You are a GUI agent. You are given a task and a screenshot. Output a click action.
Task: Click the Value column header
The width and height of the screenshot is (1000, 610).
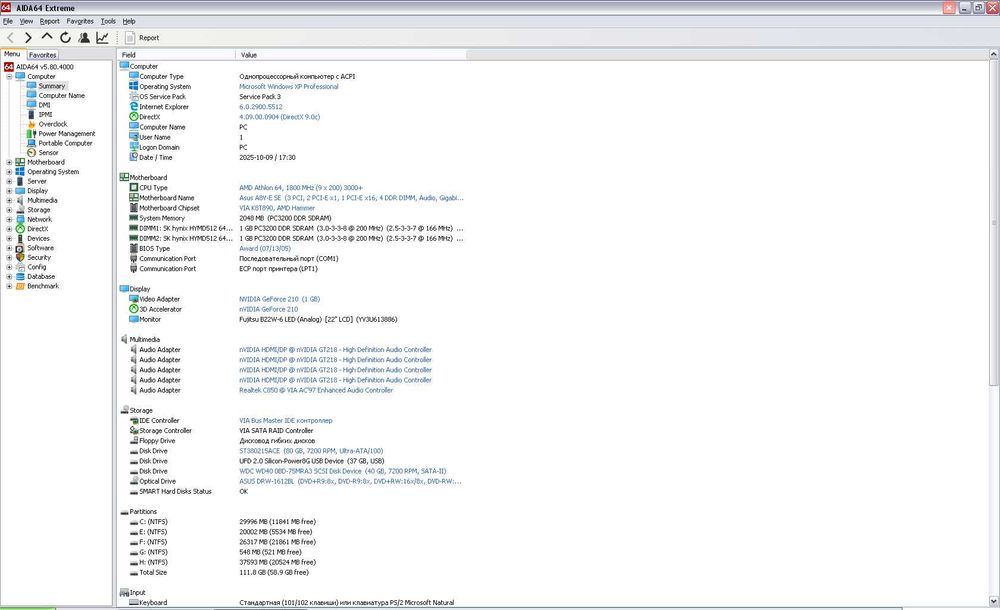351,55
